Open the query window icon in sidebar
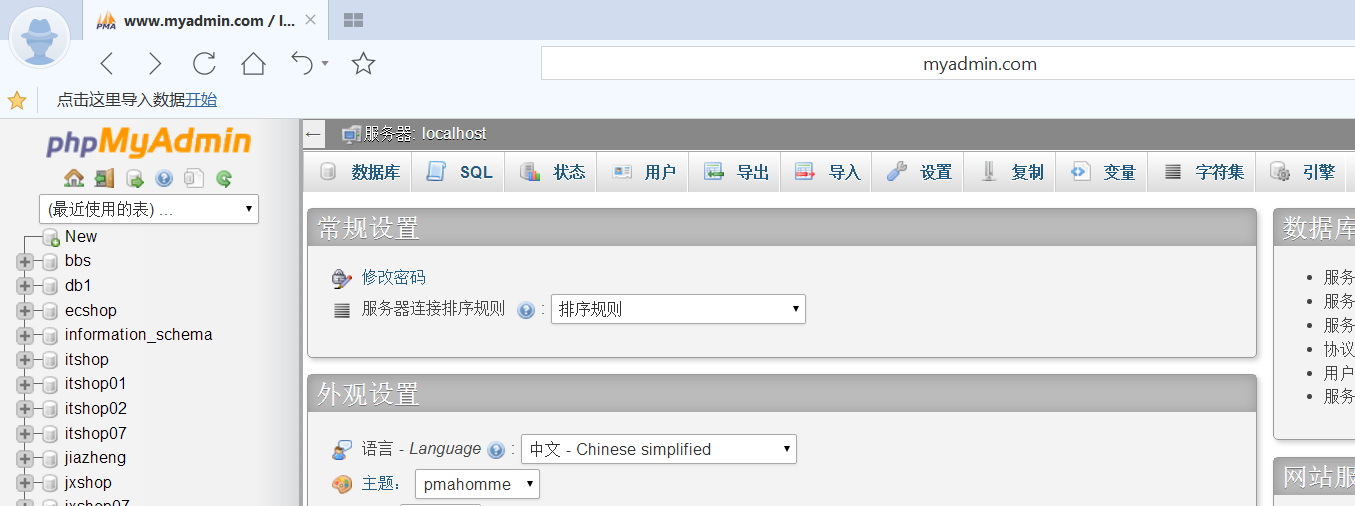 (135, 179)
